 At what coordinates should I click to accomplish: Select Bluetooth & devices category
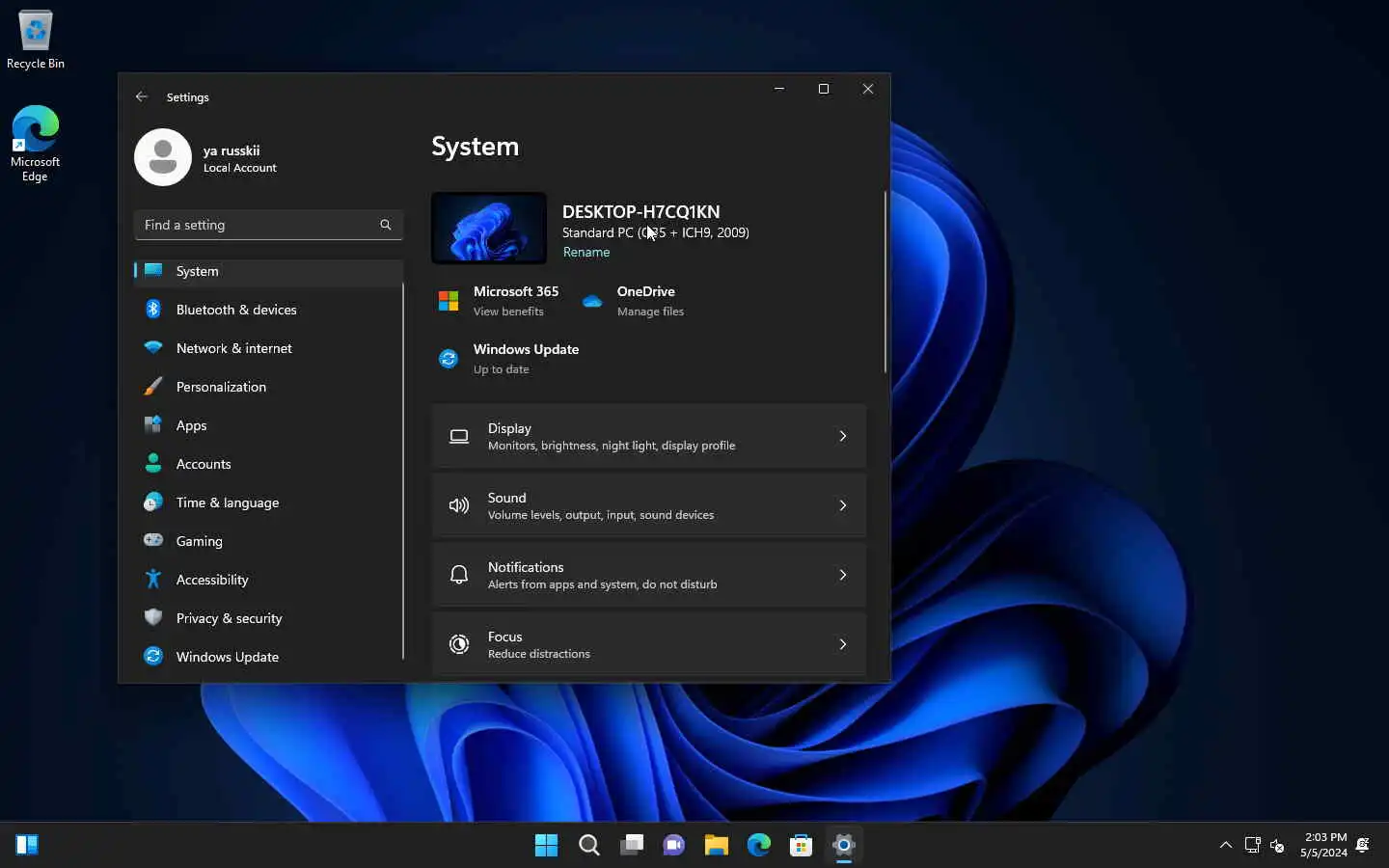268,310
